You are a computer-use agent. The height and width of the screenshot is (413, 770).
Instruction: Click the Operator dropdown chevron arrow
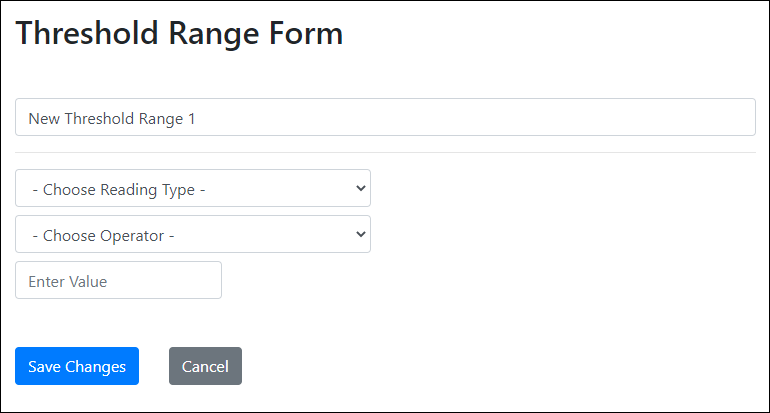[360, 234]
